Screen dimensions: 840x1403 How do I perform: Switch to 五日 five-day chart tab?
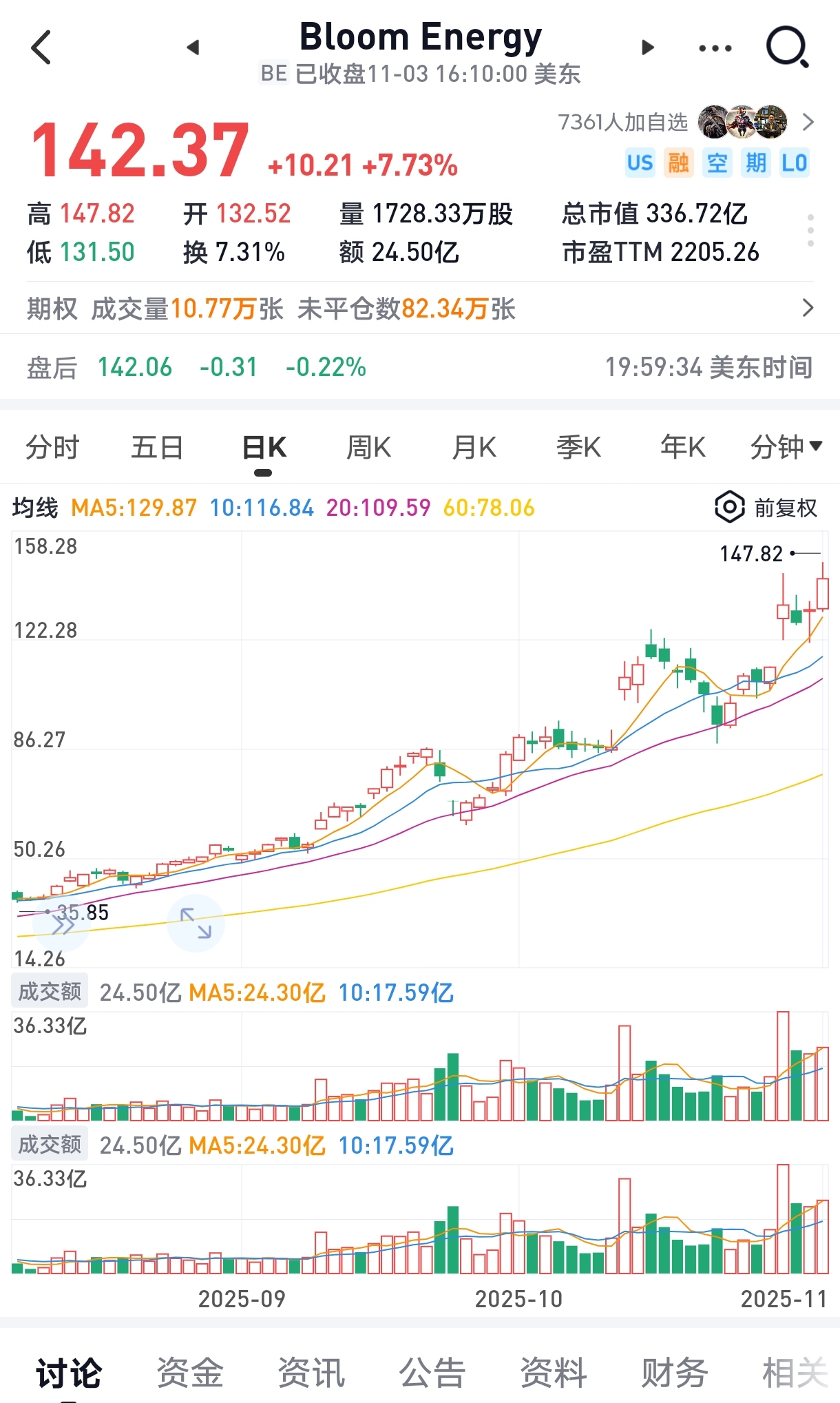157,448
